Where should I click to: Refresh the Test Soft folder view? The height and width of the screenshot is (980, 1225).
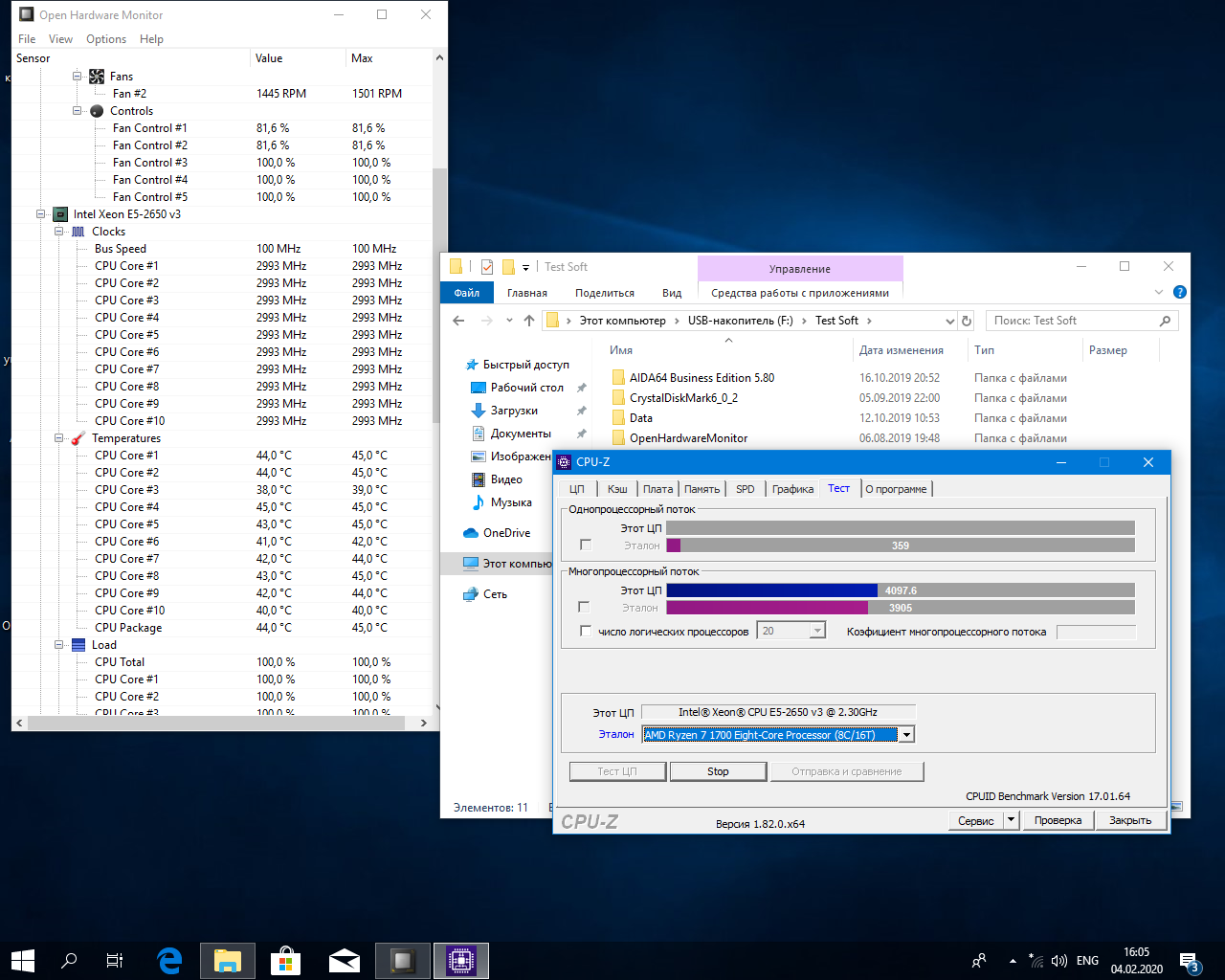coord(967,321)
